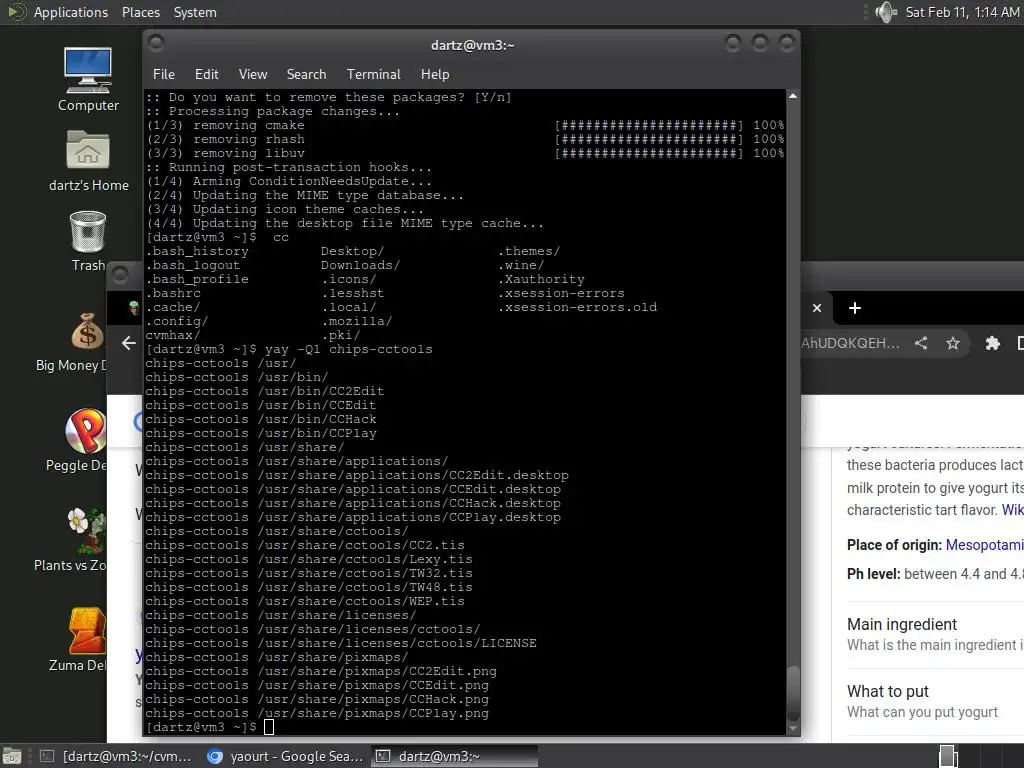This screenshot has width=1024, height=768.
Task: Click the /usr/bin/CCHack line in terminal
Action: pyautogui.click(x=261, y=419)
